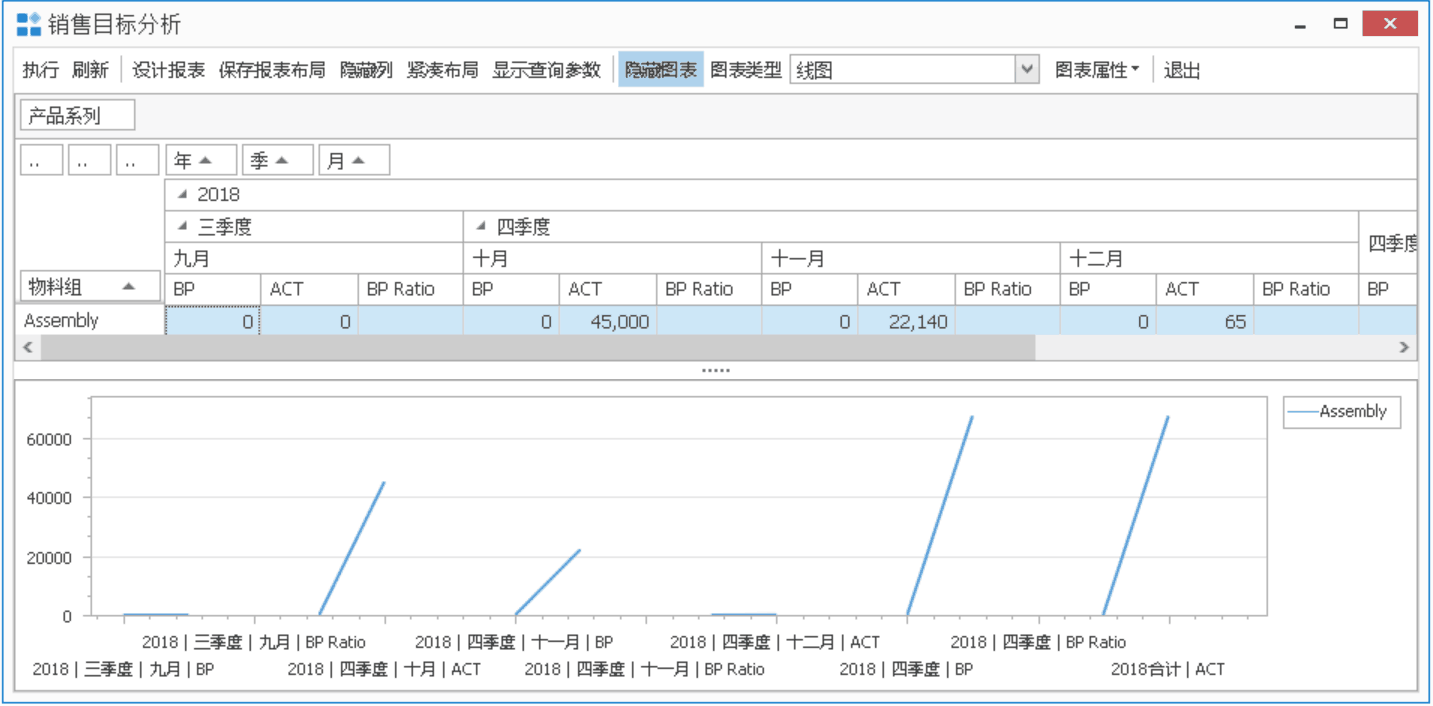Image resolution: width=1433 pixels, height=706 pixels.
Task: Collapse the 三季度 quarter group
Action: coord(184,226)
